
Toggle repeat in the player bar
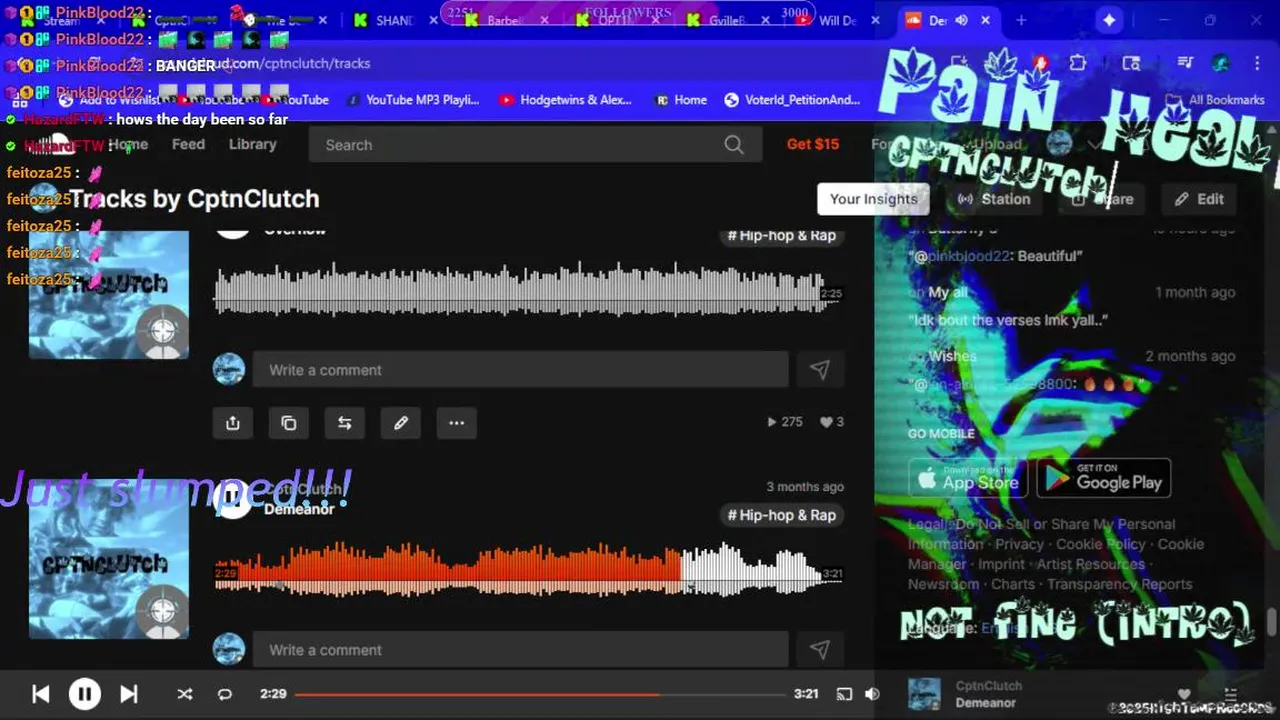pos(225,694)
